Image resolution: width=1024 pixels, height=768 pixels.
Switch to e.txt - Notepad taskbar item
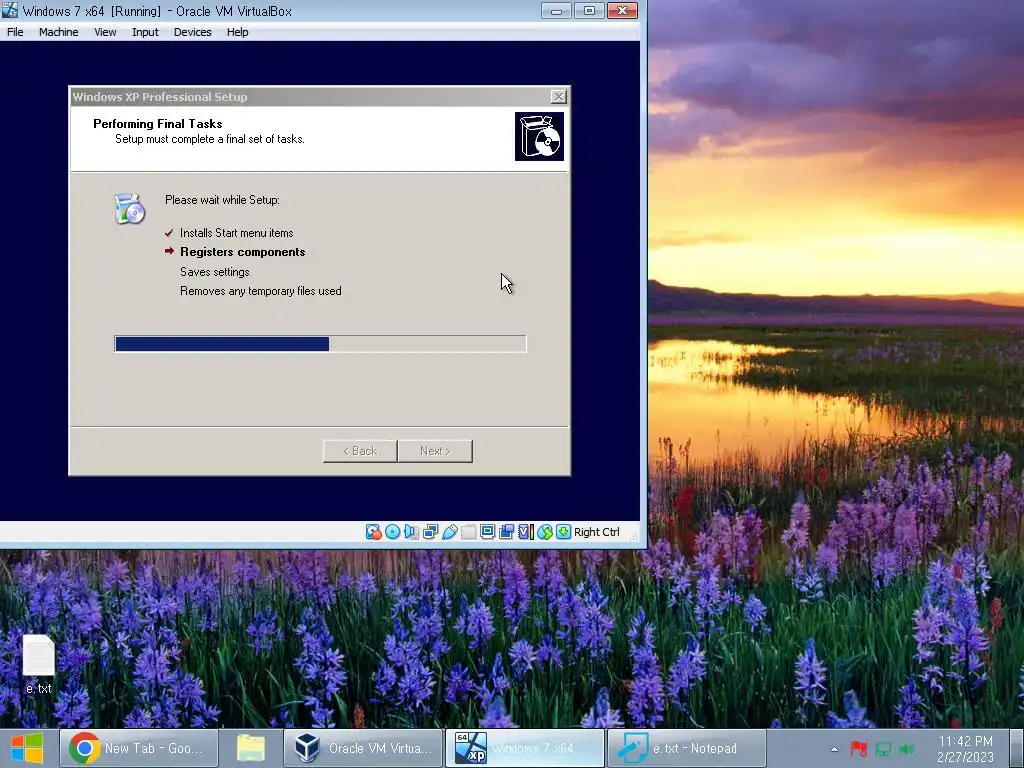[686, 748]
